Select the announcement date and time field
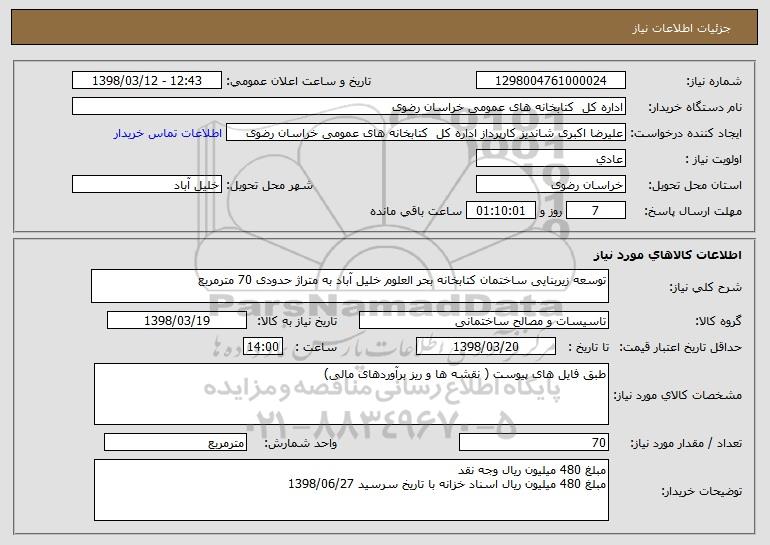This screenshot has height=545, width=770. (148, 81)
